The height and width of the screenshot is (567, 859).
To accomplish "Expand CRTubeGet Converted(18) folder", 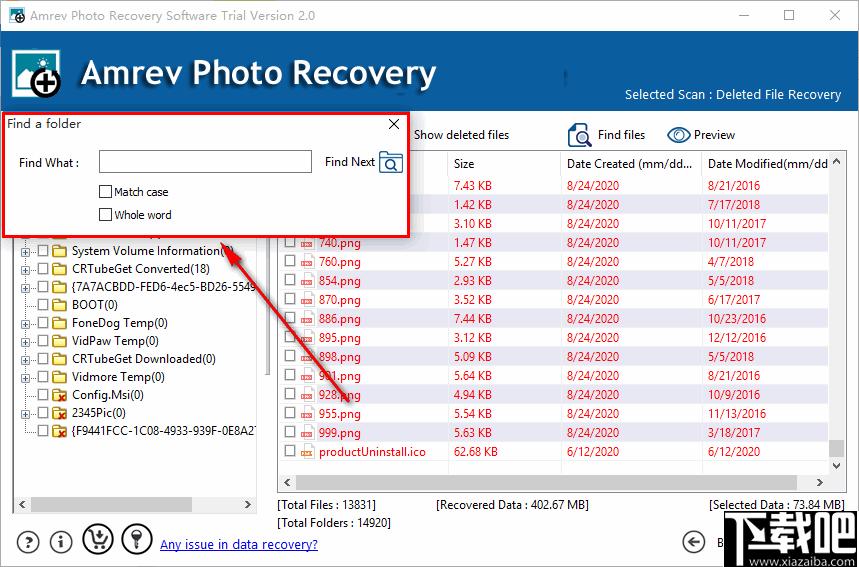I will click(25, 271).
